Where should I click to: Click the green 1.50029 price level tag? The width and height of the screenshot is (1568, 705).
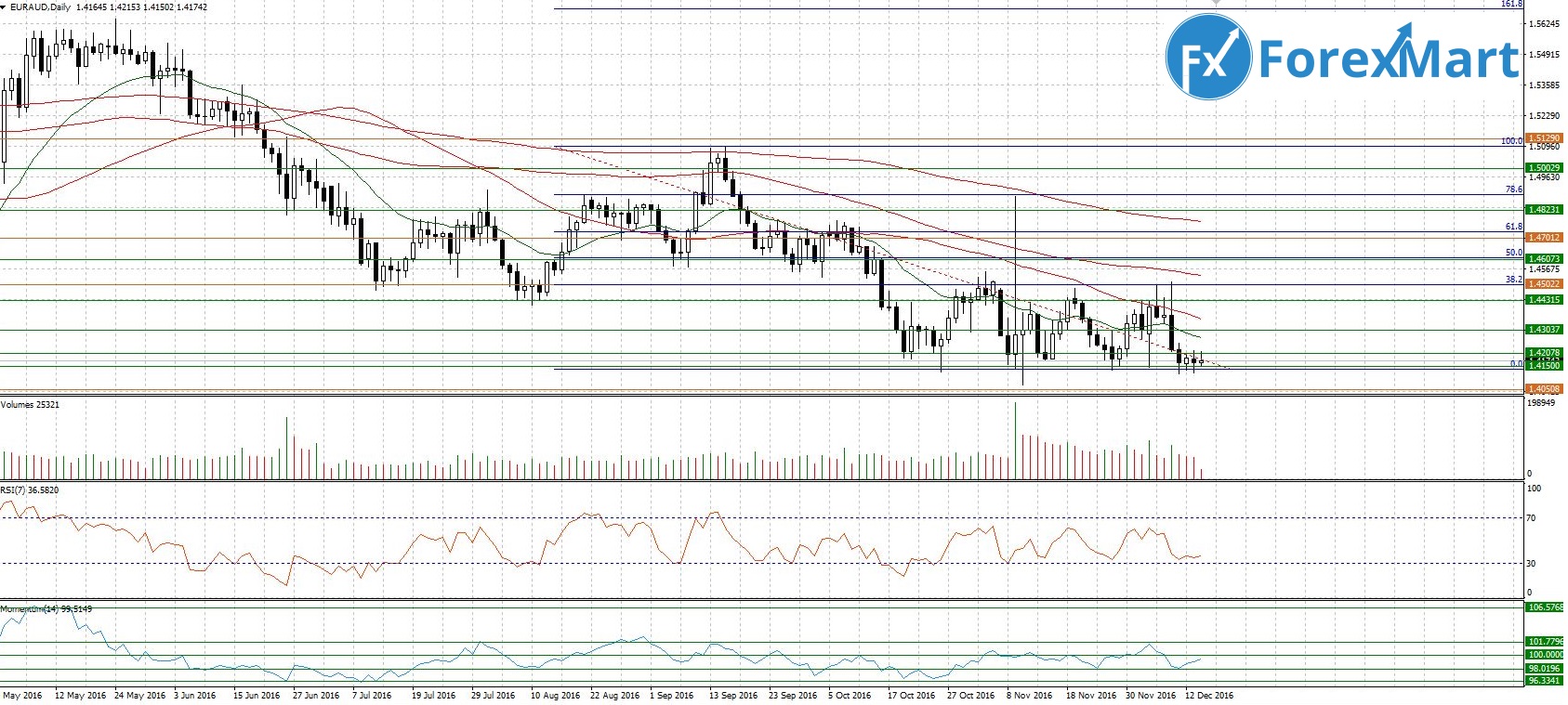point(1543,168)
